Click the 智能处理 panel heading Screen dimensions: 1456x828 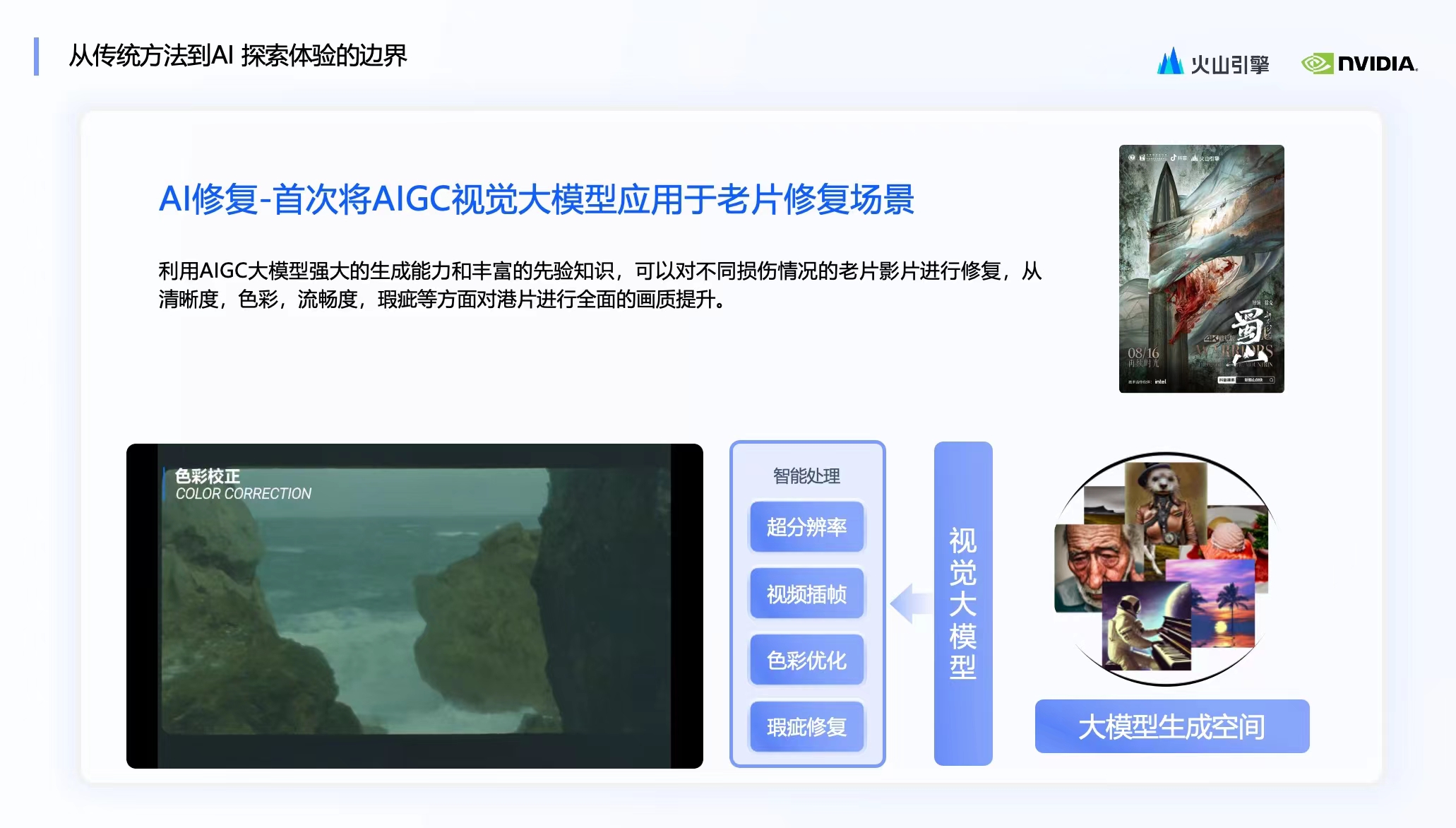tap(806, 476)
